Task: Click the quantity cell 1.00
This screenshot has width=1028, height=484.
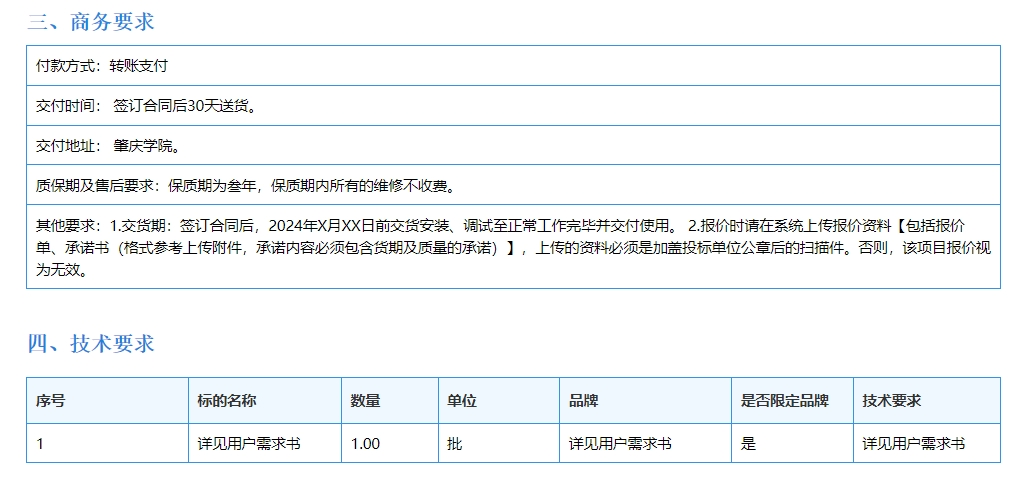Action: [x=365, y=444]
